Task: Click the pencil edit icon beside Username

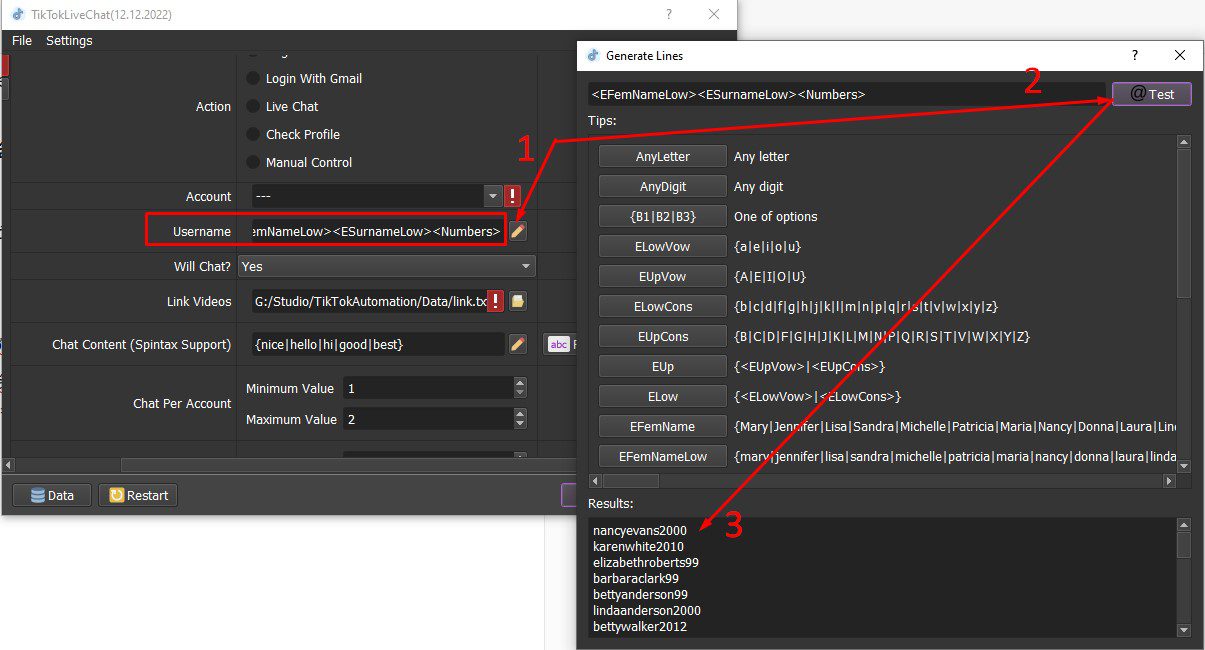Action: (x=517, y=231)
